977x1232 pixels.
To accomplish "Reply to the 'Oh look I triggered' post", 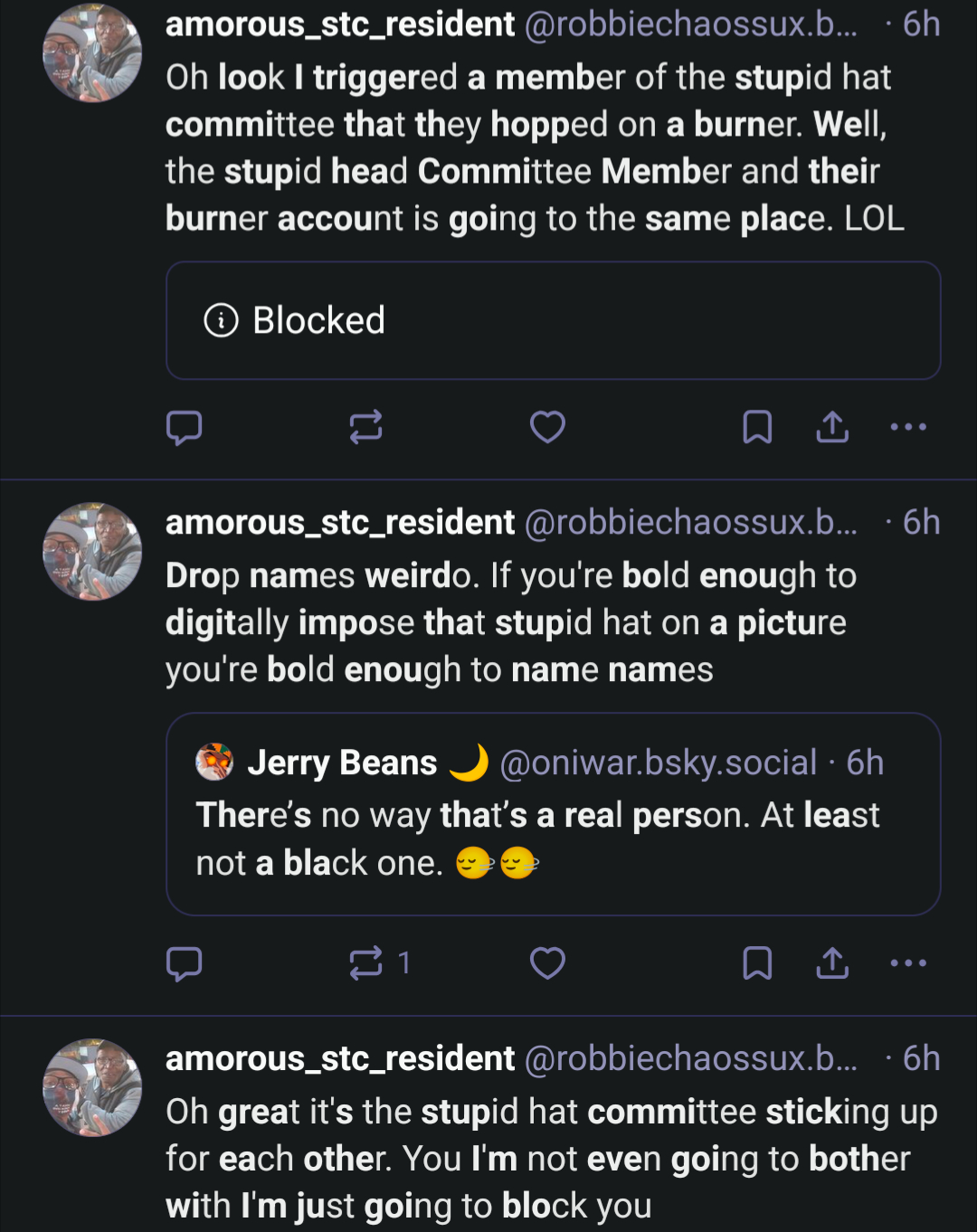I will click(185, 427).
